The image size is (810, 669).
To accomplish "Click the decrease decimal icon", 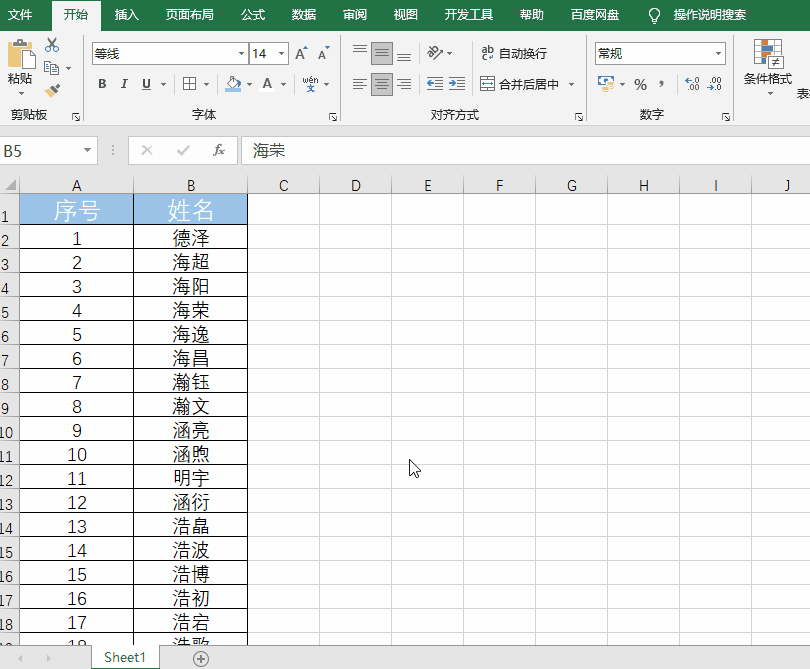I will coord(715,84).
